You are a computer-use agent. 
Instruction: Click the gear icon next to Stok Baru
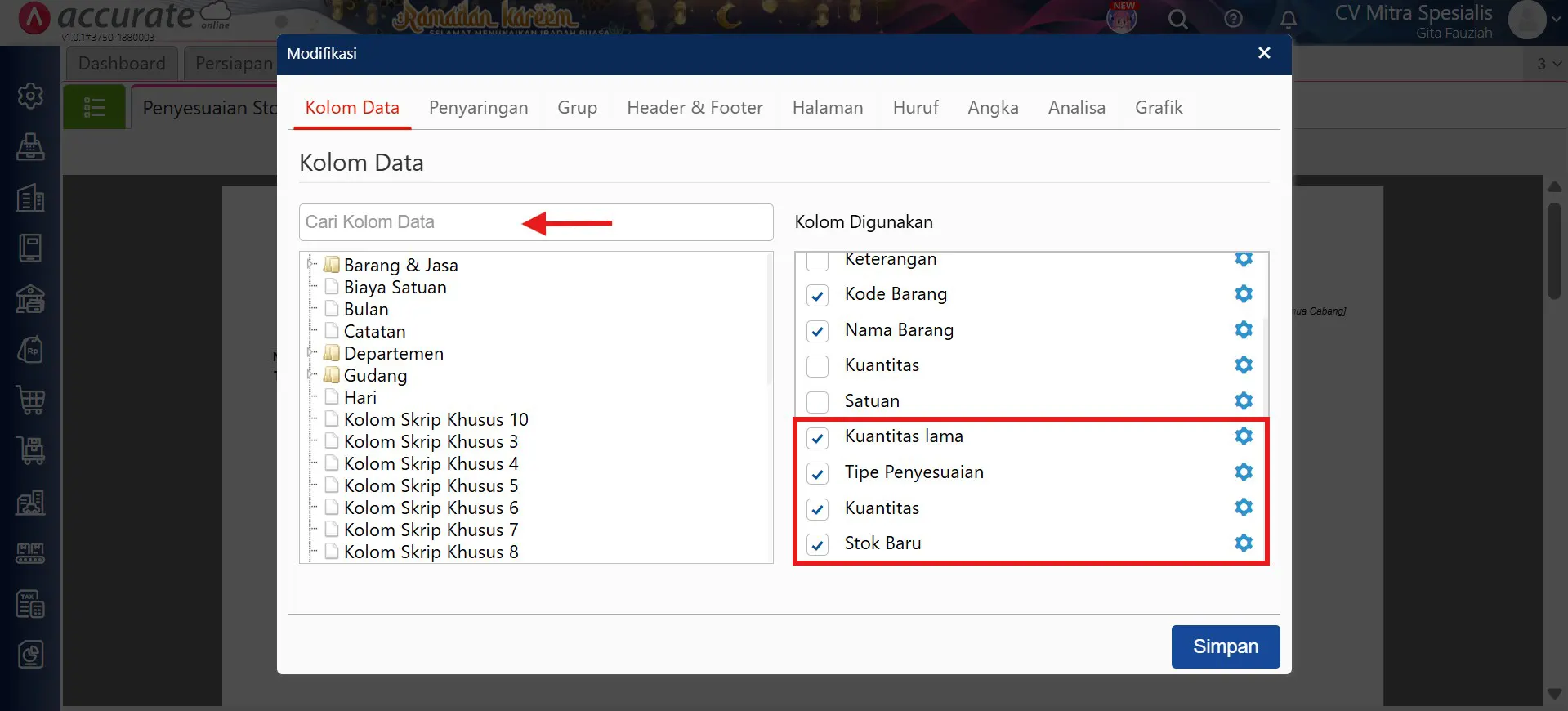pos(1243,543)
